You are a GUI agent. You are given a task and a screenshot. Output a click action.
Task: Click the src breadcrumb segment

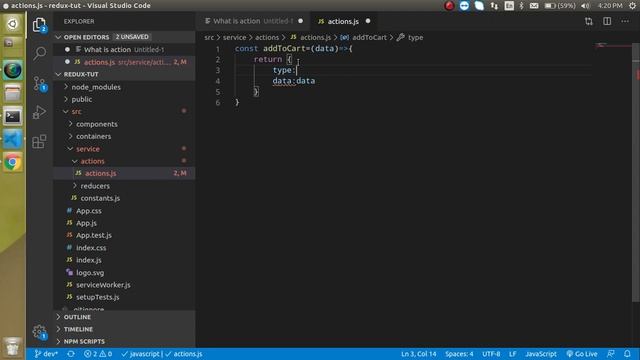[x=209, y=37]
